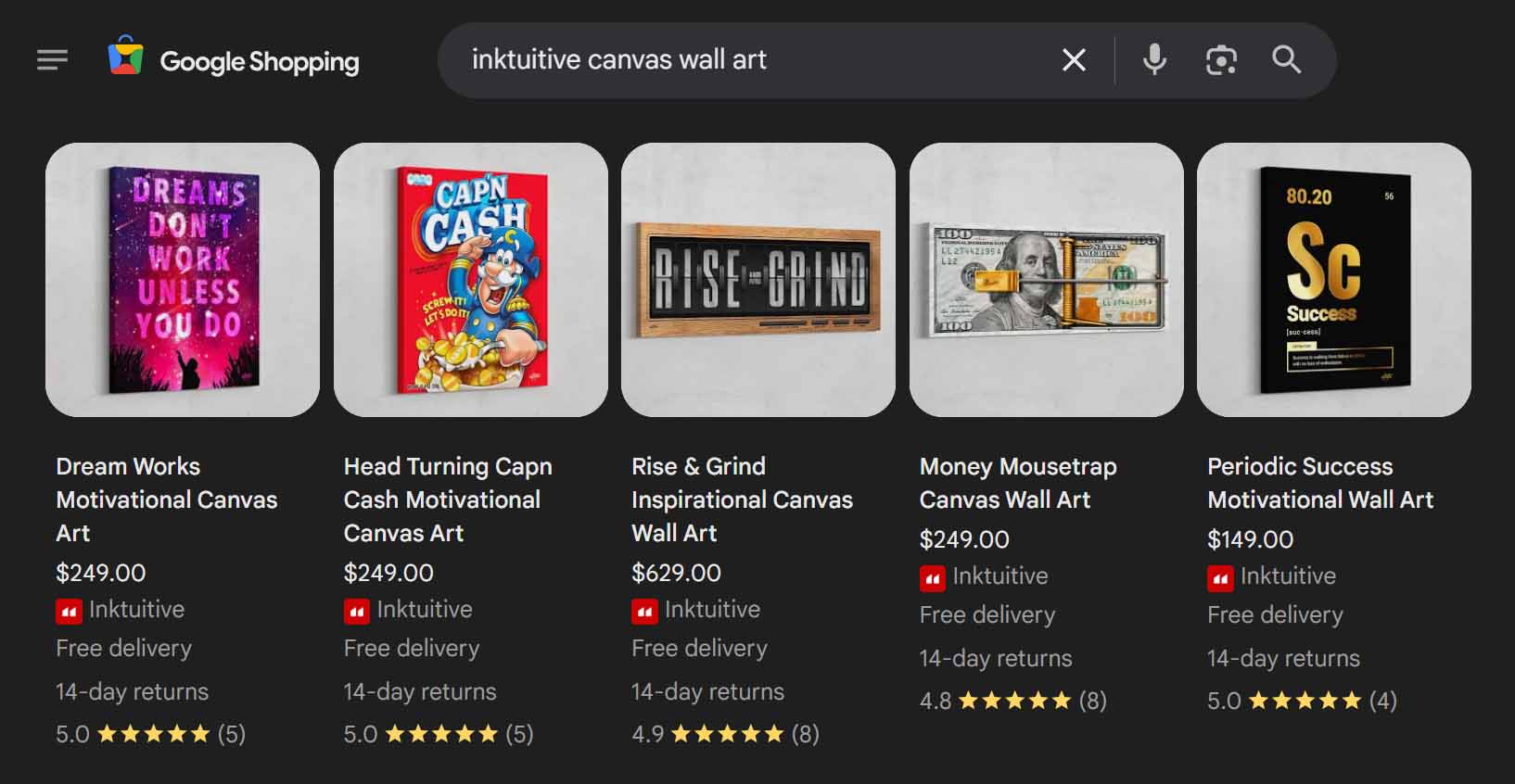Click Inktuitive store icon under Rise & Grind
This screenshot has width=1515, height=784.
point(644,612)
